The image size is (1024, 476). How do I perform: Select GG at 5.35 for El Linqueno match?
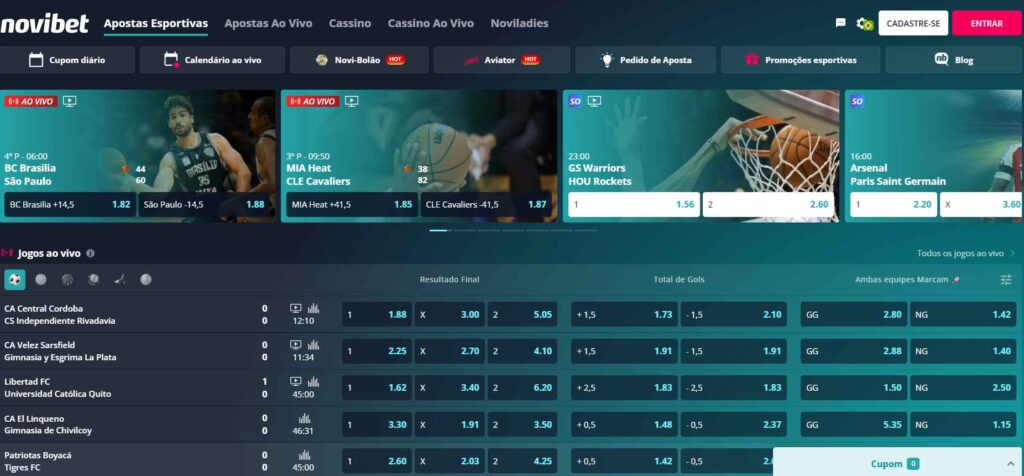[854, 424]
